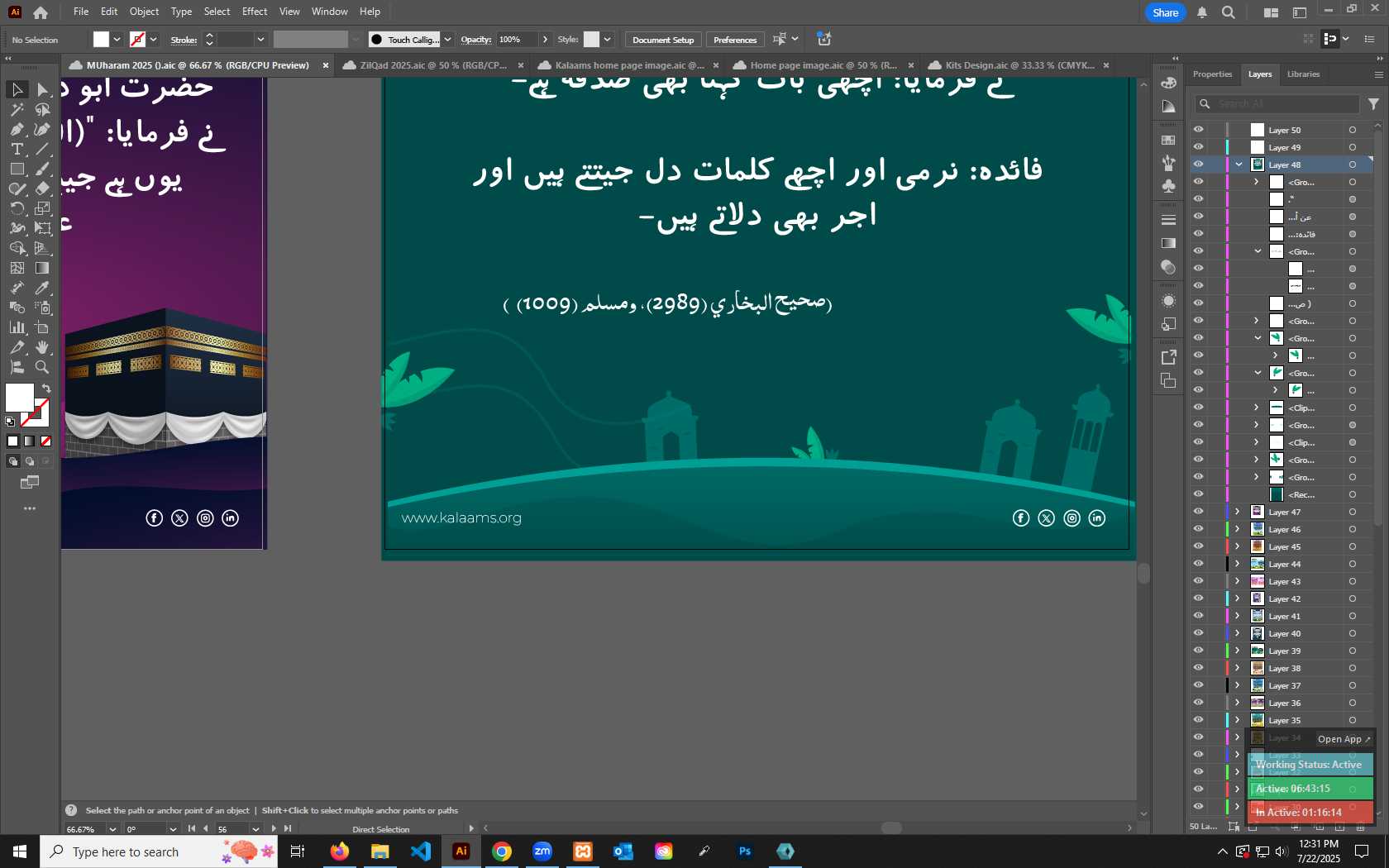Open the Object menu

(x=144, y=12)
